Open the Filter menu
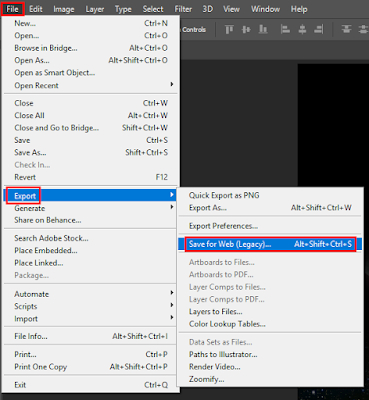 [183, 9]
